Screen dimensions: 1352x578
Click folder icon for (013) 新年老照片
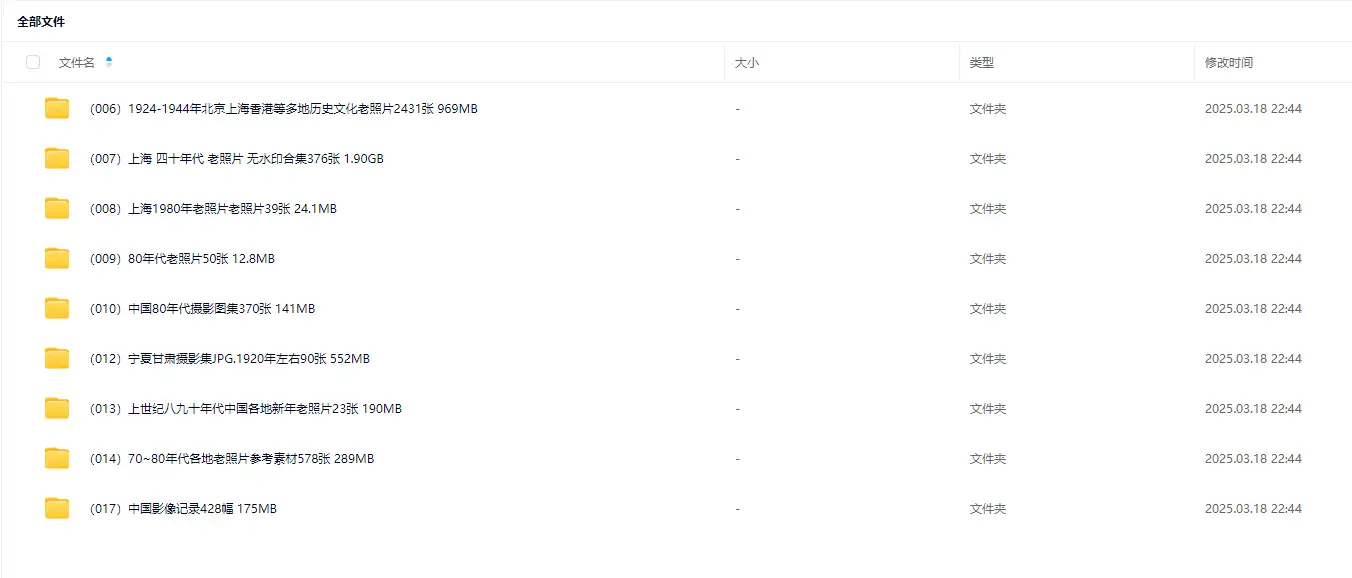coord(57,409)
